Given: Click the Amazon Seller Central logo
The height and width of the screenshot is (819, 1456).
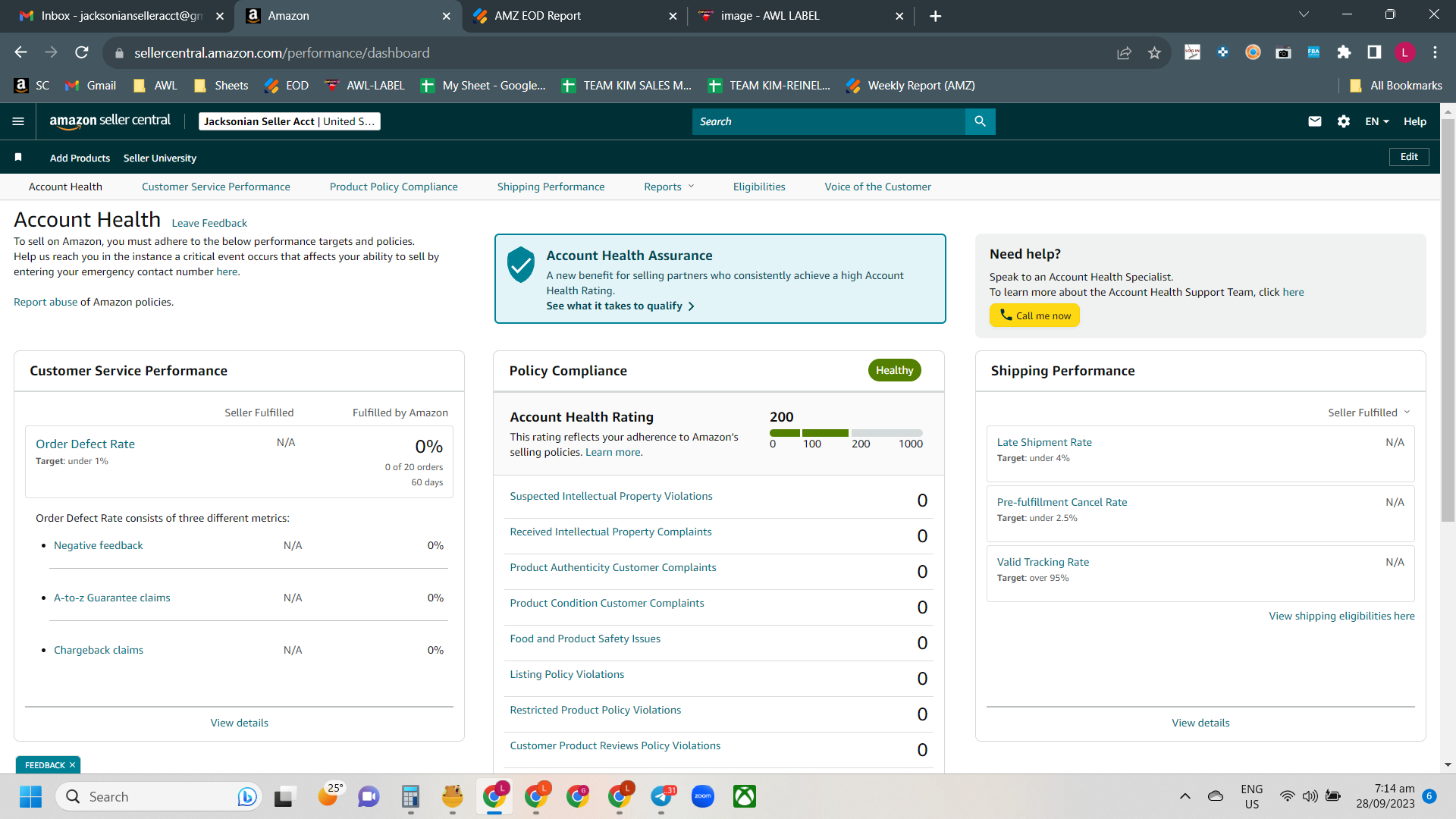Looking at the screenshot, I should click(x=110, y=121).
